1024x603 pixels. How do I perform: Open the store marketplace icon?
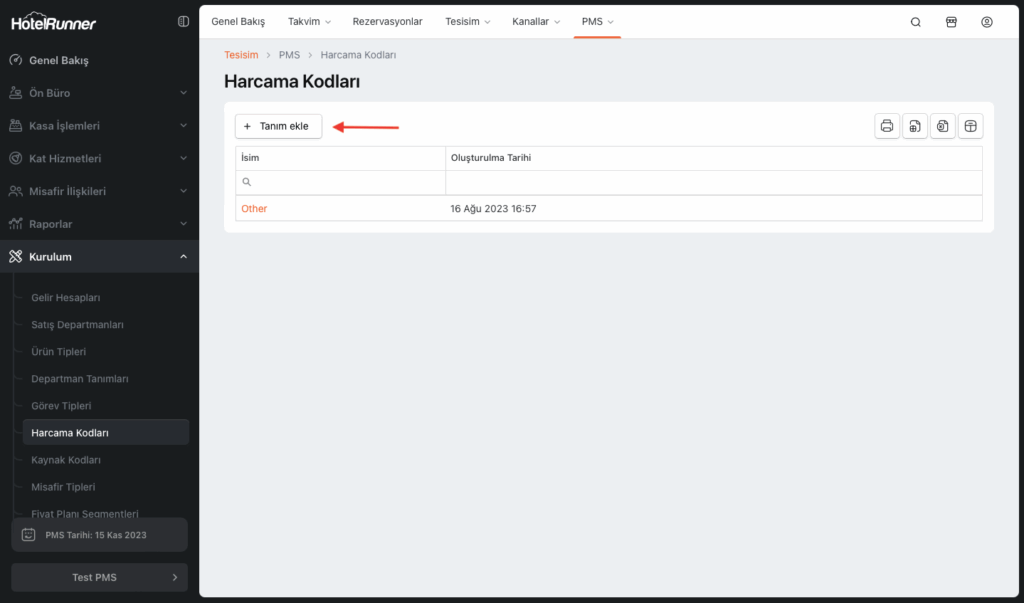[951, 22]
